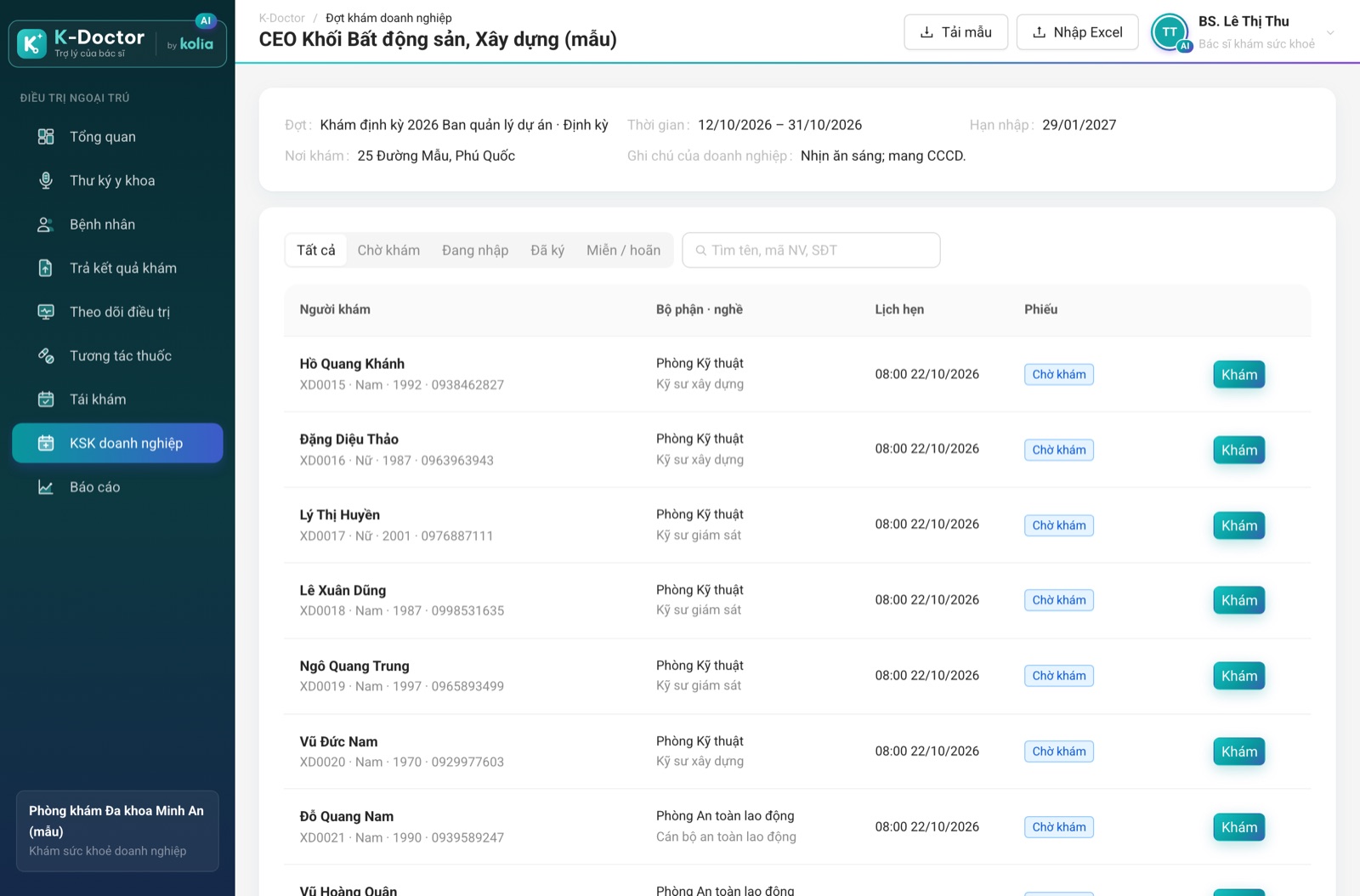Click Khám for Vũ Đức Nam
The width and height of the screenshot is (1360, 896).
pos(1238,751)
